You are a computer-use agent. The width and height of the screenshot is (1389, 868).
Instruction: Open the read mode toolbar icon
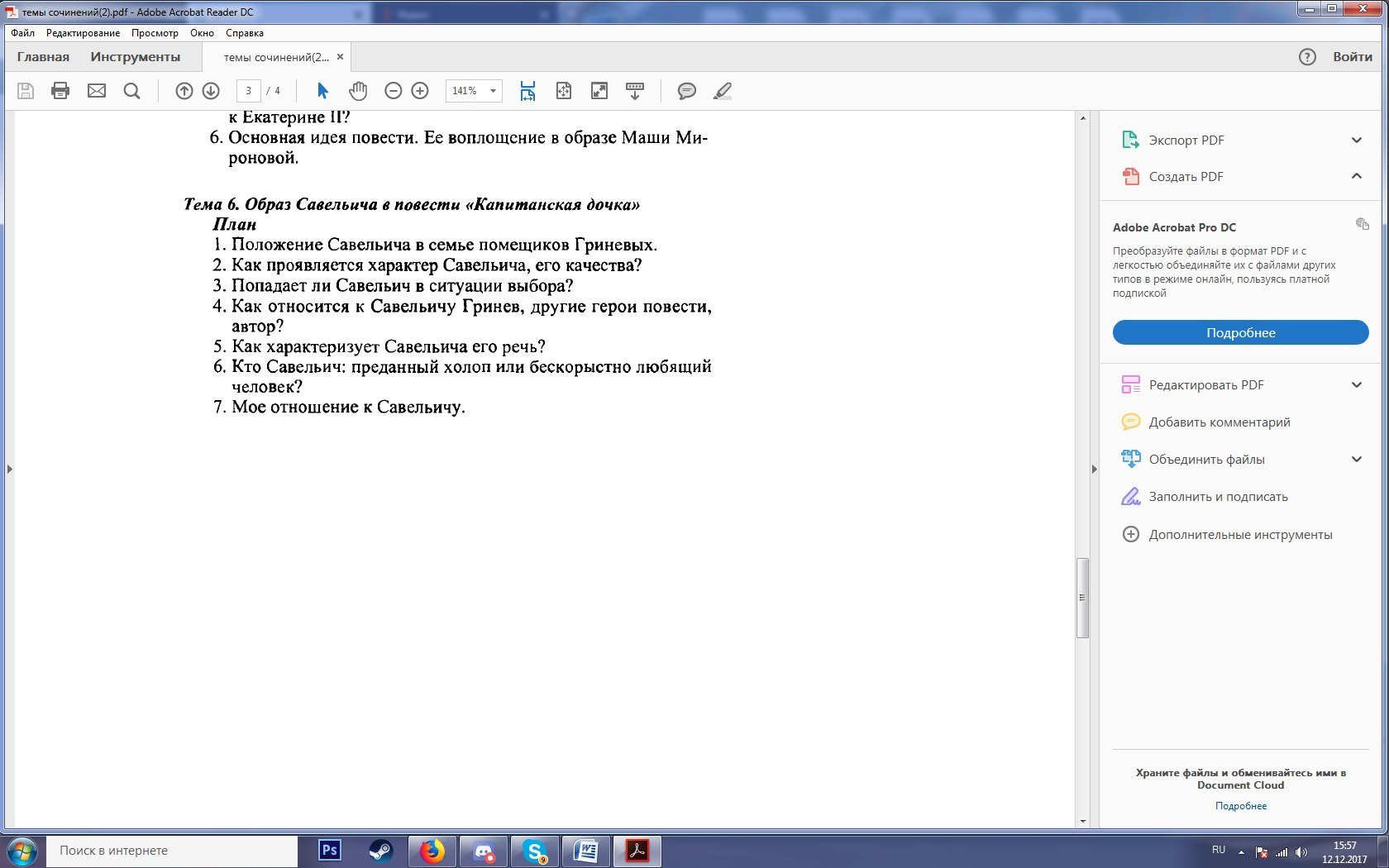click(x=635, y=91)
